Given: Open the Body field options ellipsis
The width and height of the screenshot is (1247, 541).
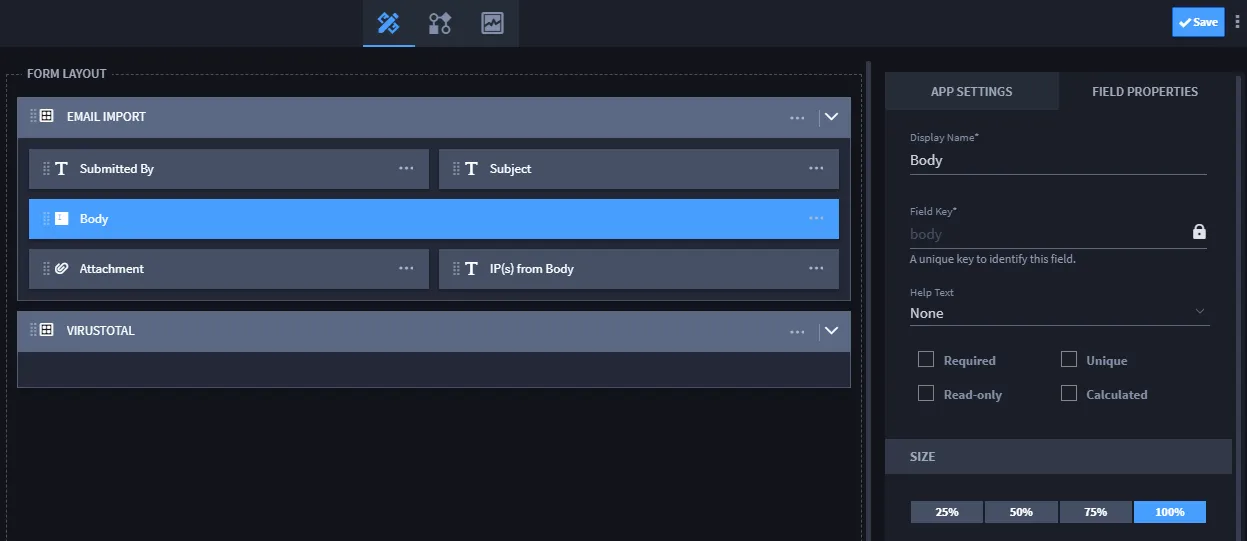Looking at the screenshot, I should pos(816,219).
